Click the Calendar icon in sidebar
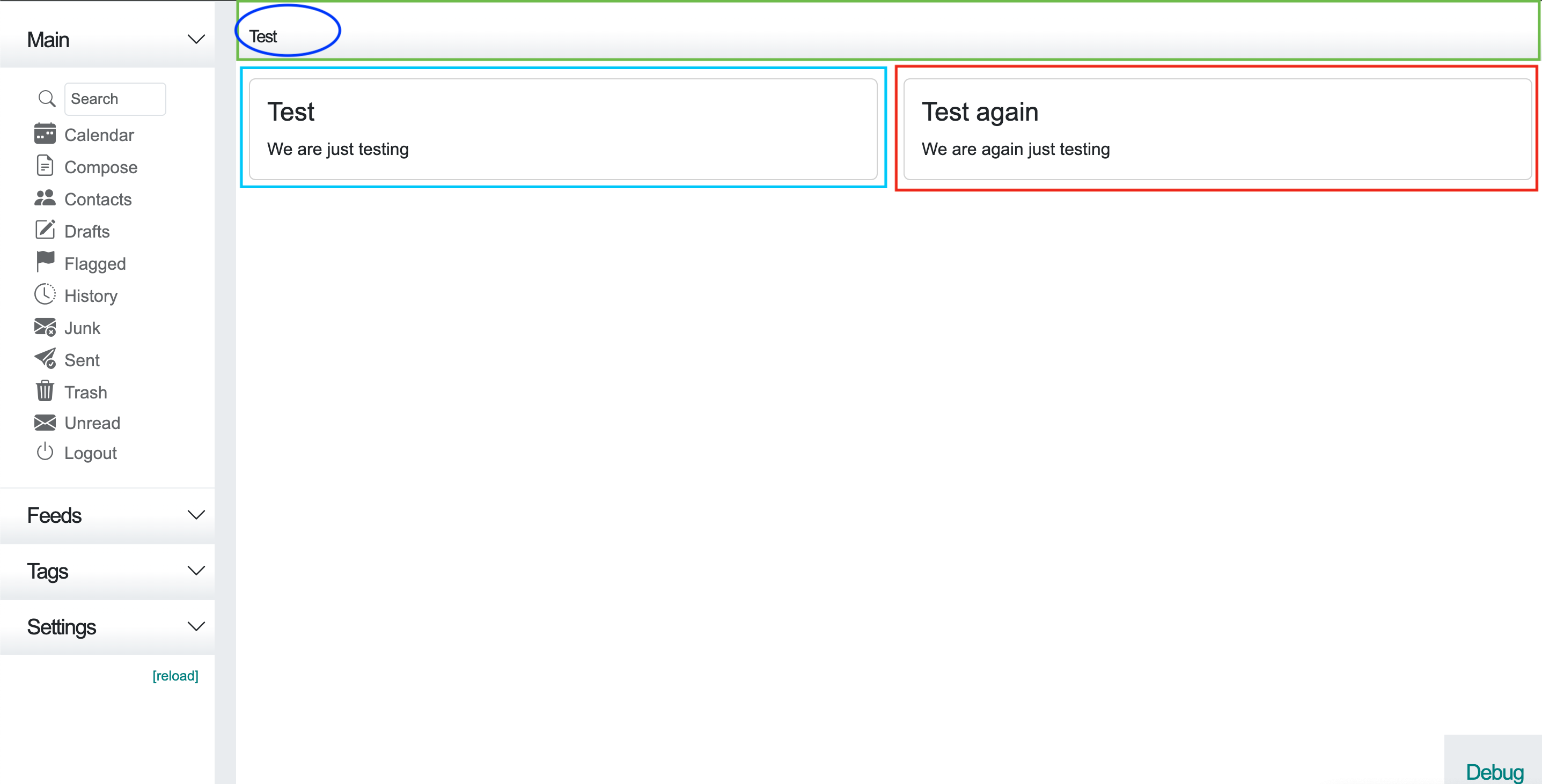 point(45,134)
